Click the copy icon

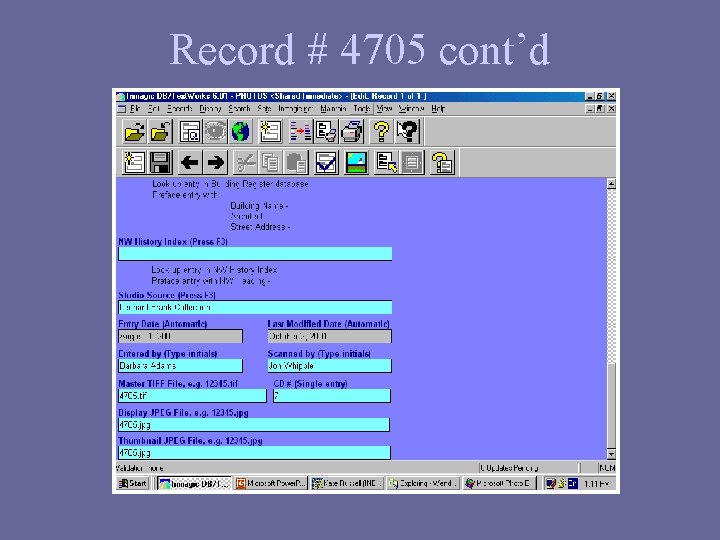[x=270, y=163]
